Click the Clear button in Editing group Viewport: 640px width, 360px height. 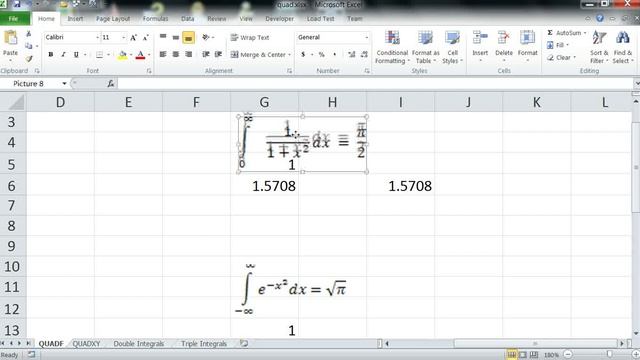point(561,58)
